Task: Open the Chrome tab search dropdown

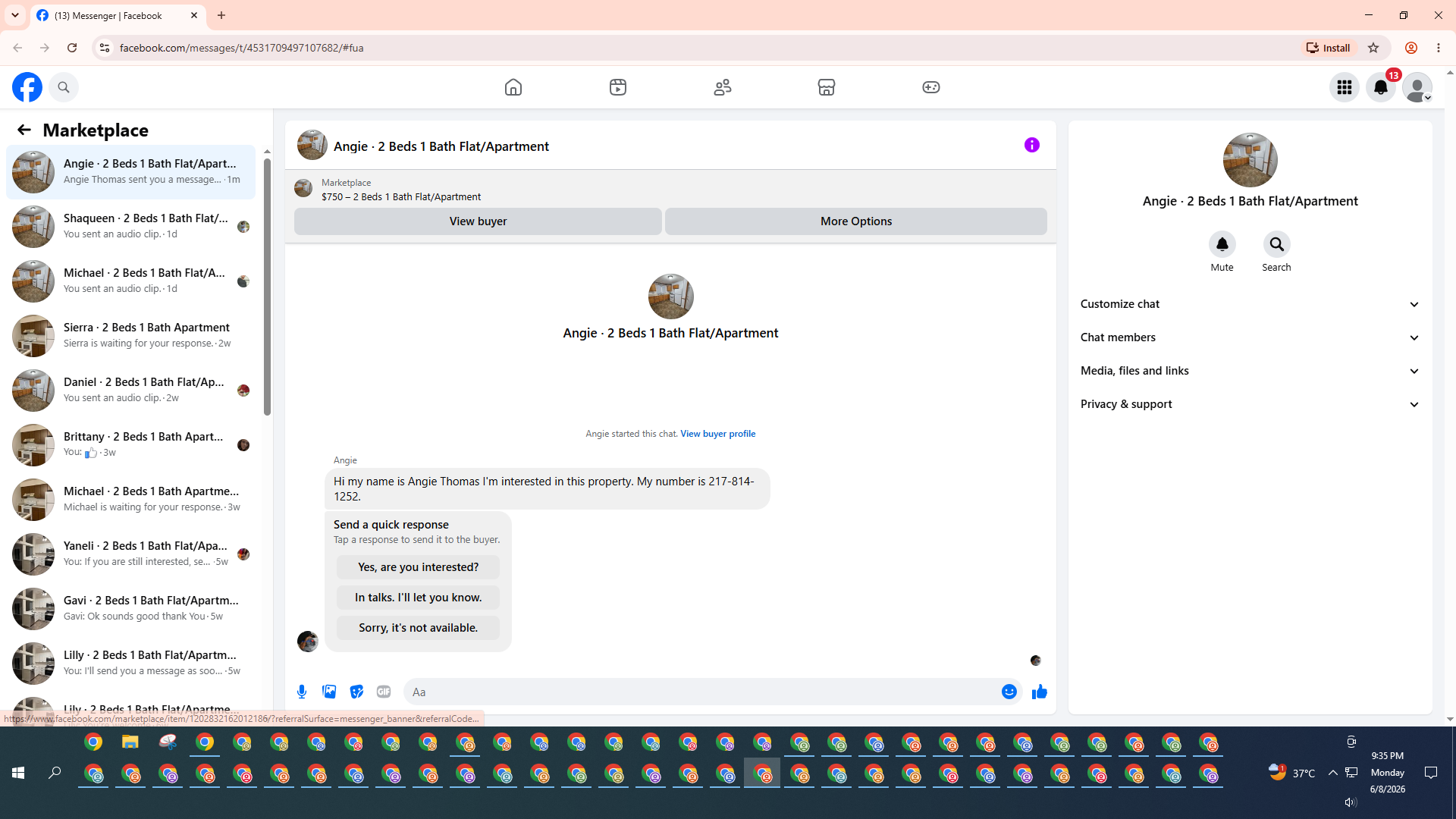Action: tap(15, 15)
